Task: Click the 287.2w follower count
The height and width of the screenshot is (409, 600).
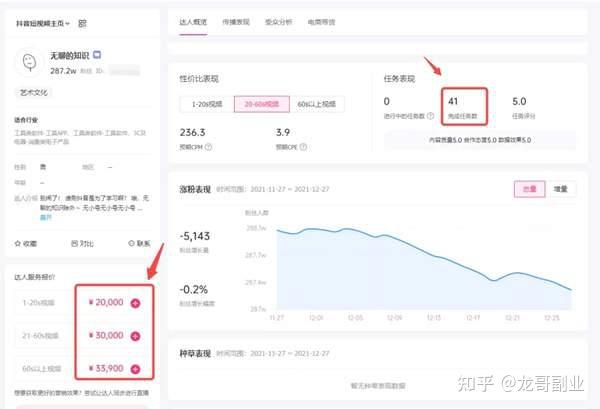Action: pyautogui.click(x=63, y=71)
